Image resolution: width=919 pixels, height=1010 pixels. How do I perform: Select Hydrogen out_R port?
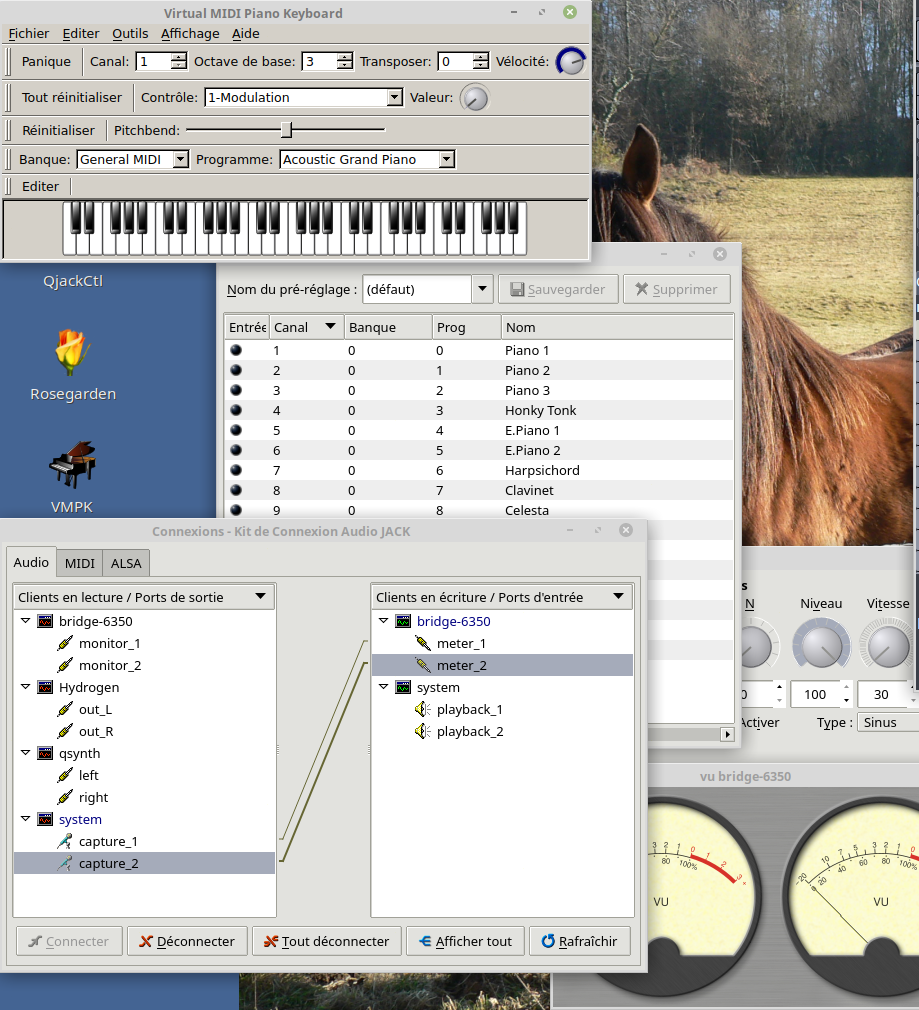tap(96, 731)
